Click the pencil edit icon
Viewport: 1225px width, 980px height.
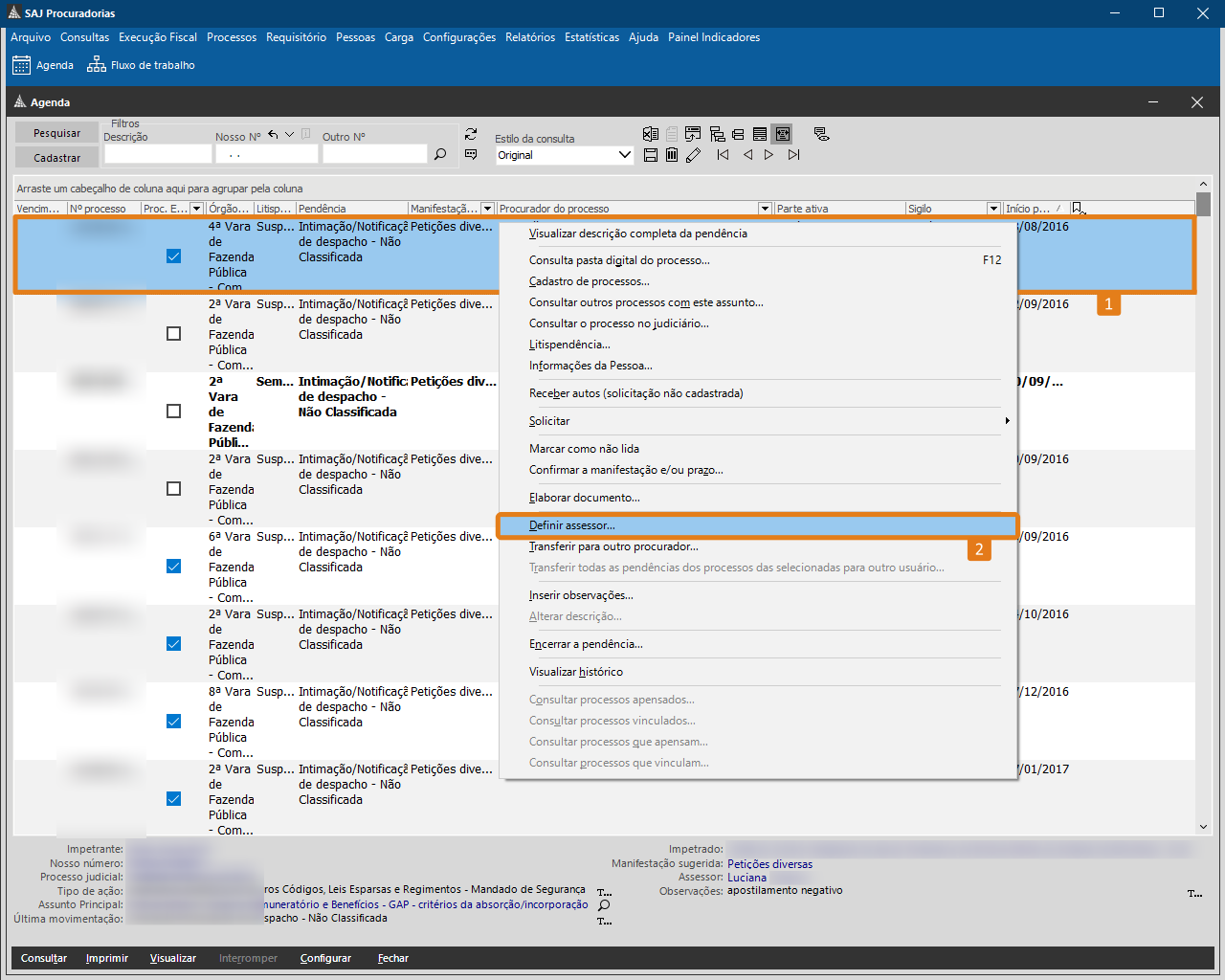coord(693,154)
